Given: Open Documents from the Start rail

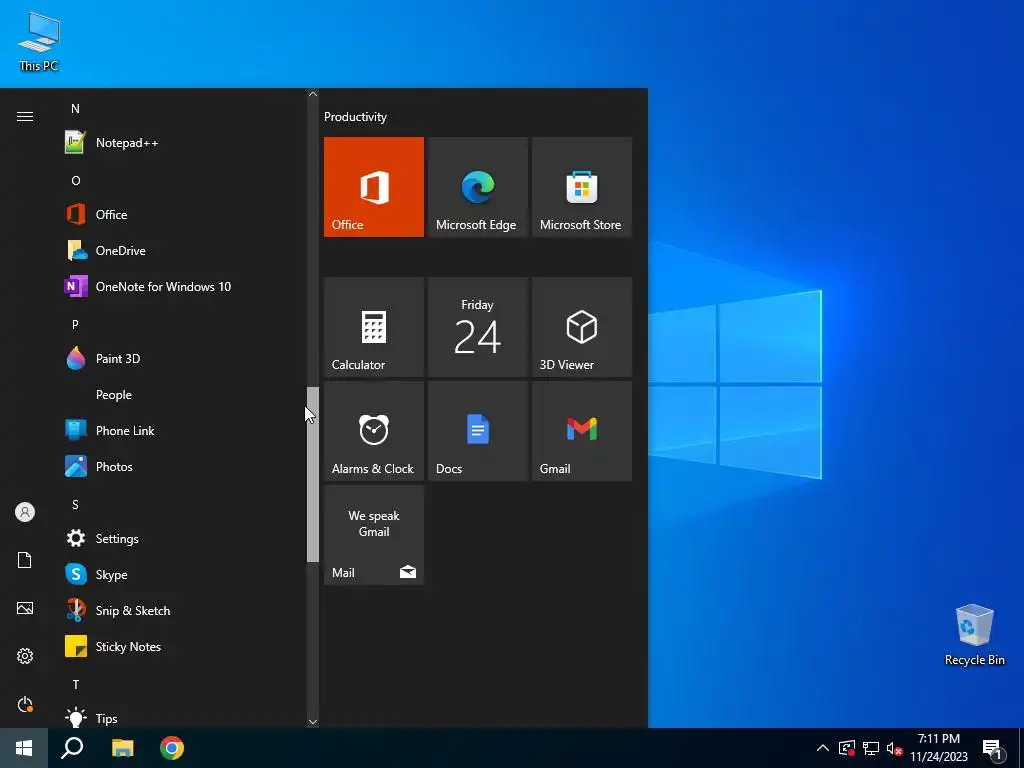Looking at the screenshot, I should click(x=25, y=560).
